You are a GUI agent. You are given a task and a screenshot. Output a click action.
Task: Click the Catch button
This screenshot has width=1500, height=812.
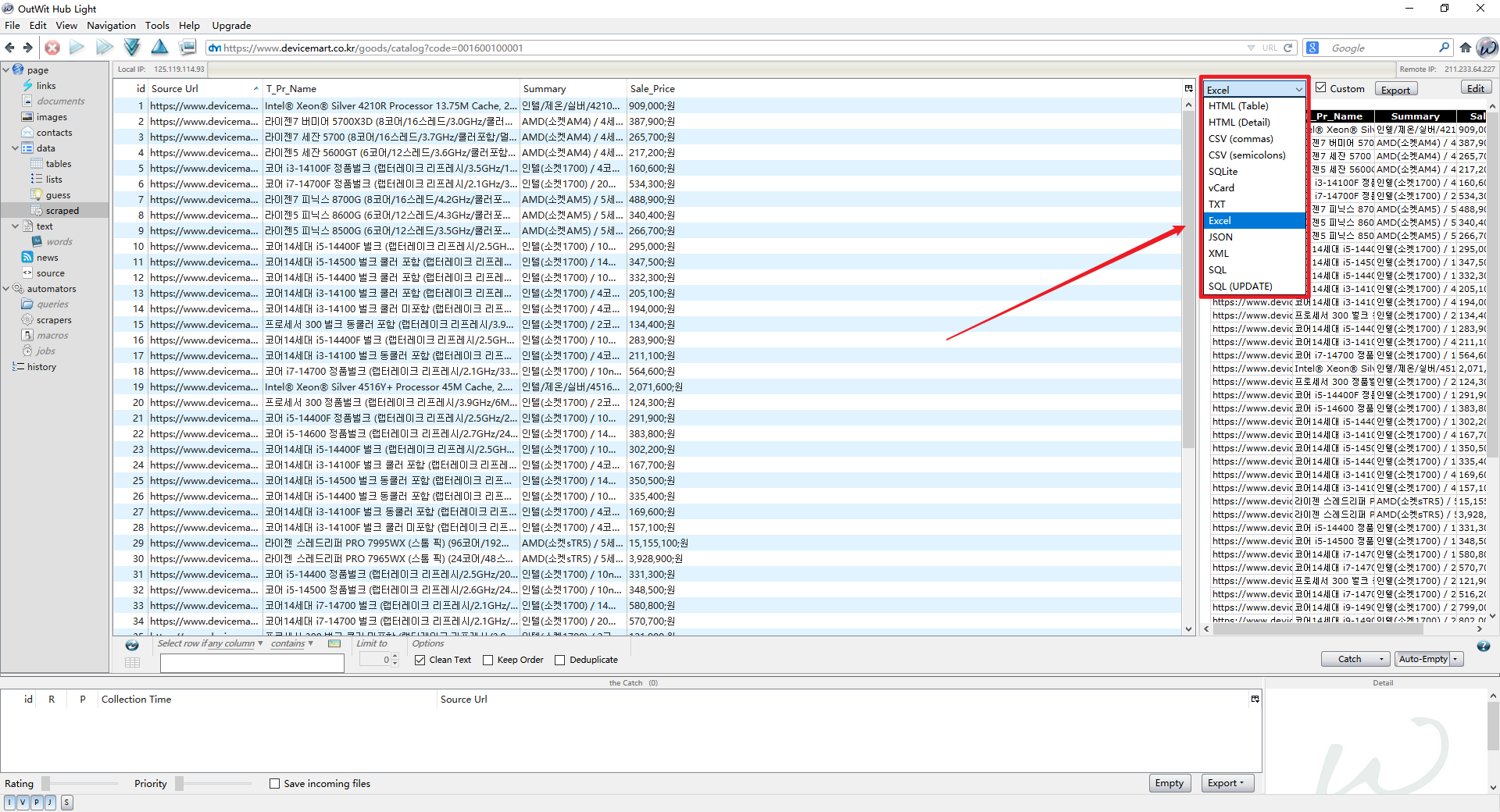1349,659
